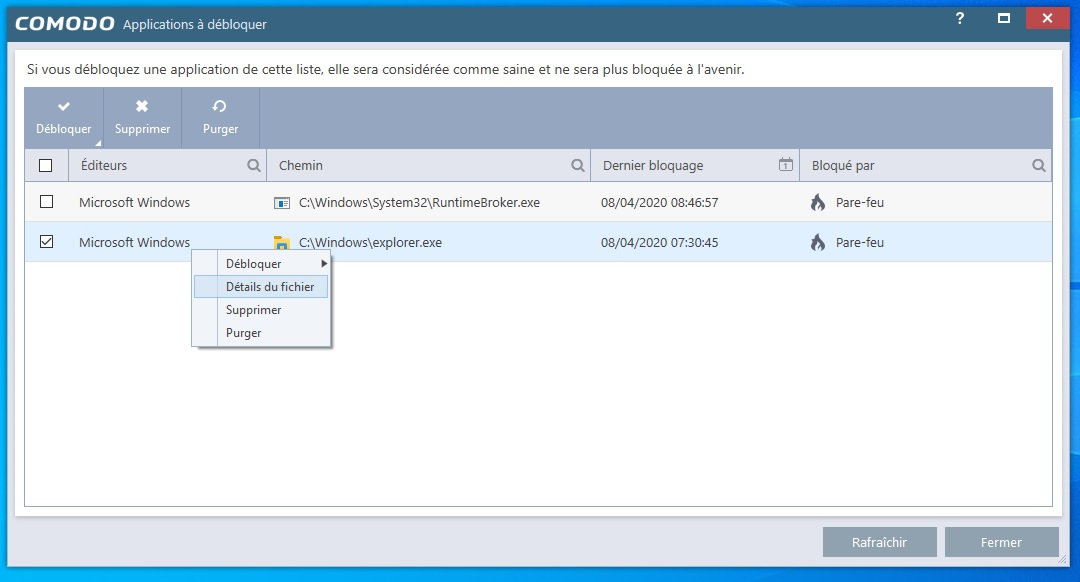
Task: Choose Détails du fichier from context menu
Action: [x=261, y=287]
